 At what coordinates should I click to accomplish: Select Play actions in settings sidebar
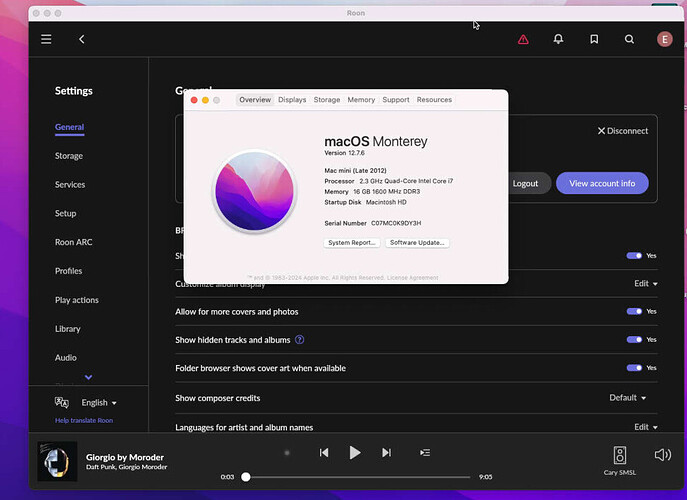click(x=77, y=300)
